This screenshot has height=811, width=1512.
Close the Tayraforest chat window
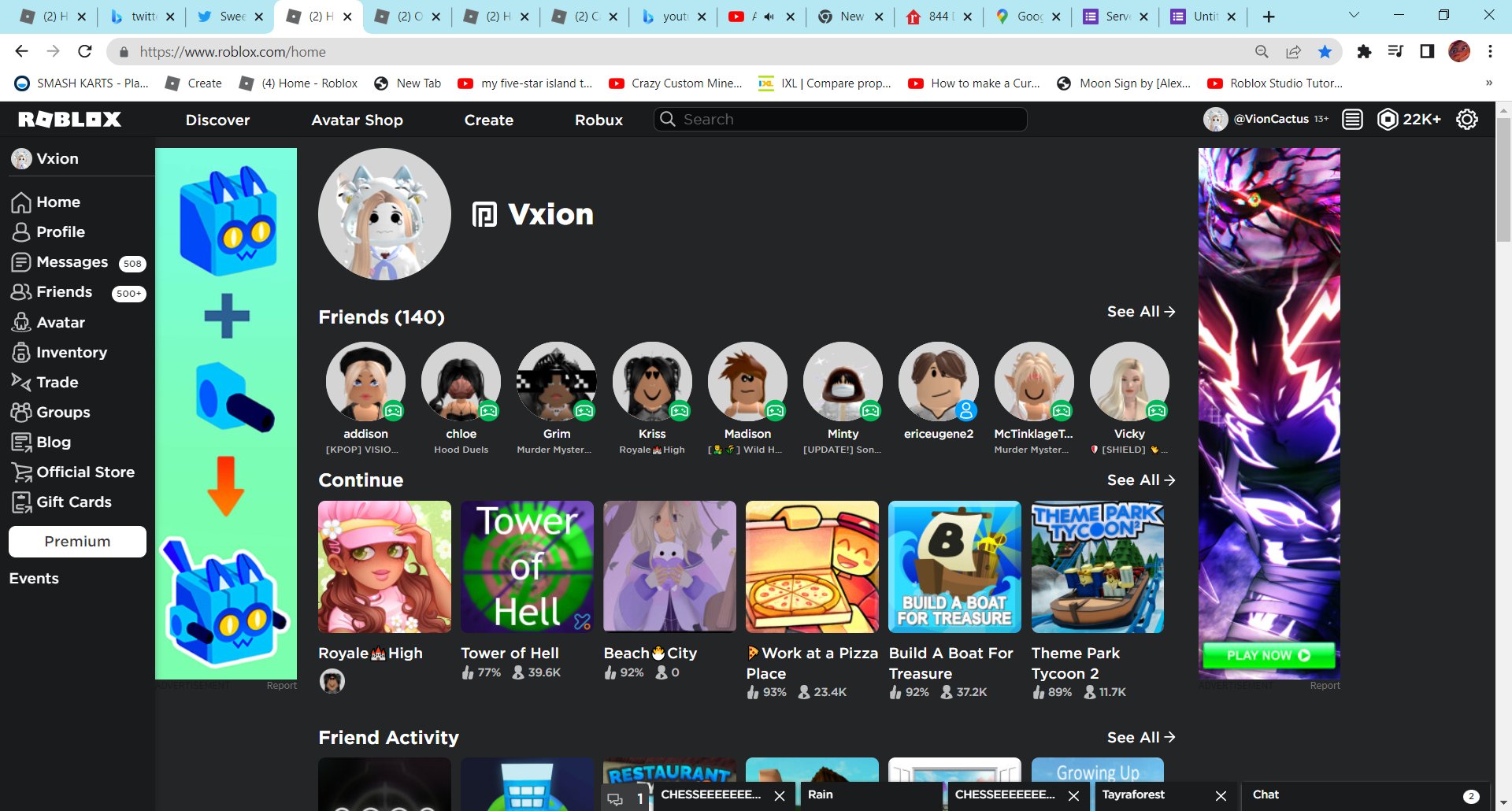point(1221,796)
